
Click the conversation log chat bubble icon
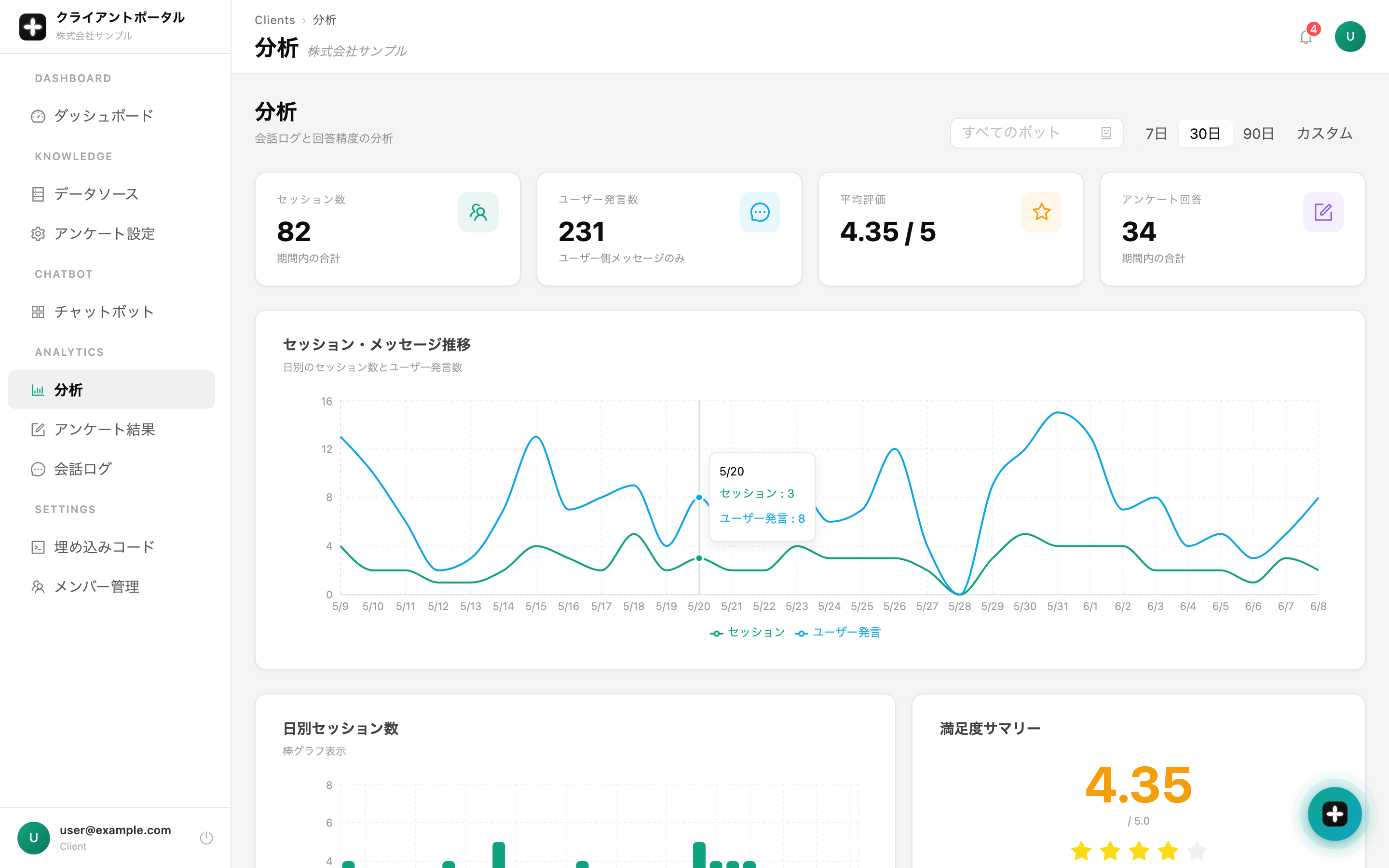(38, 469)
